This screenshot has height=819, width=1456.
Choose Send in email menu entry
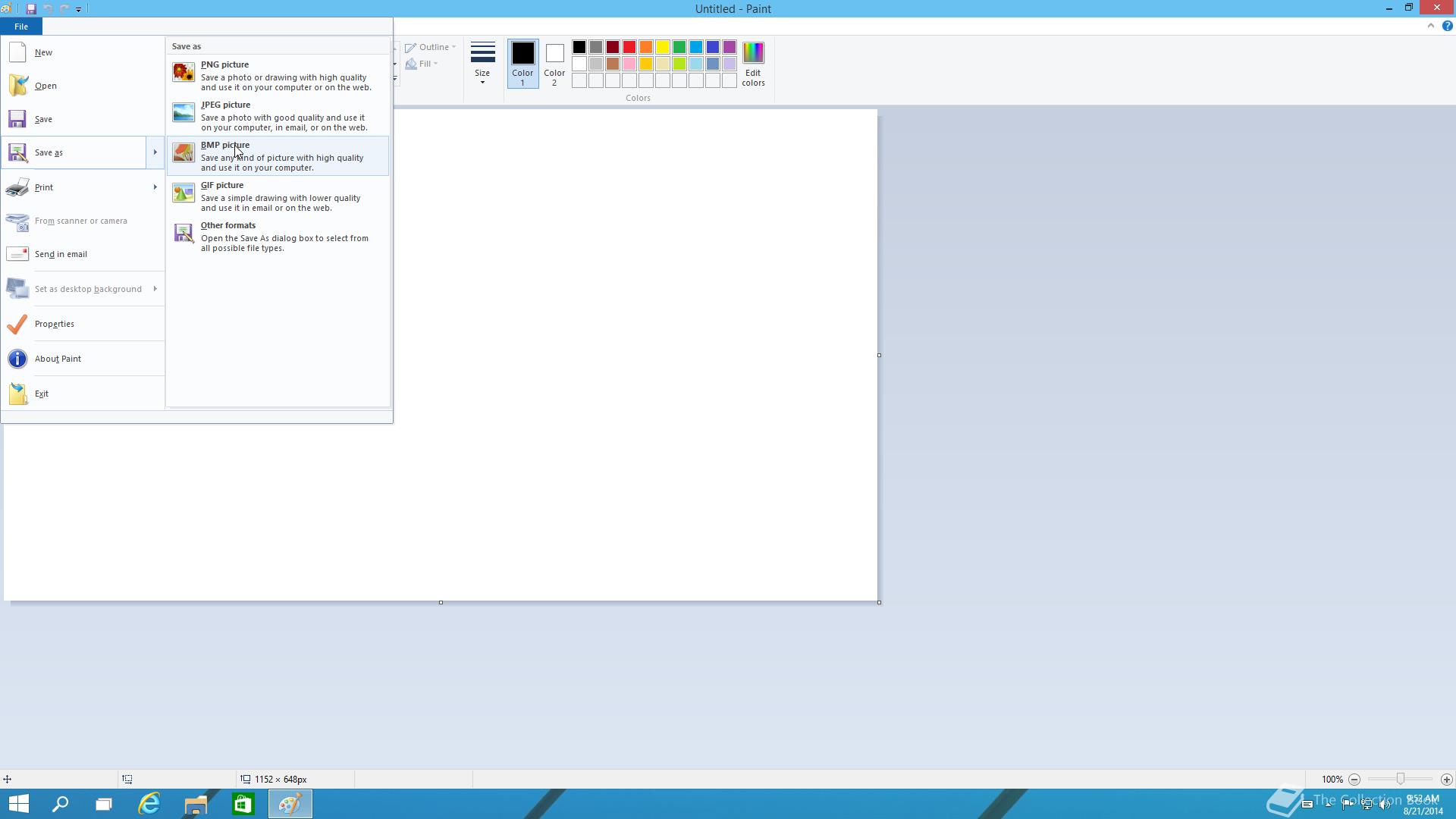point(83,254)
